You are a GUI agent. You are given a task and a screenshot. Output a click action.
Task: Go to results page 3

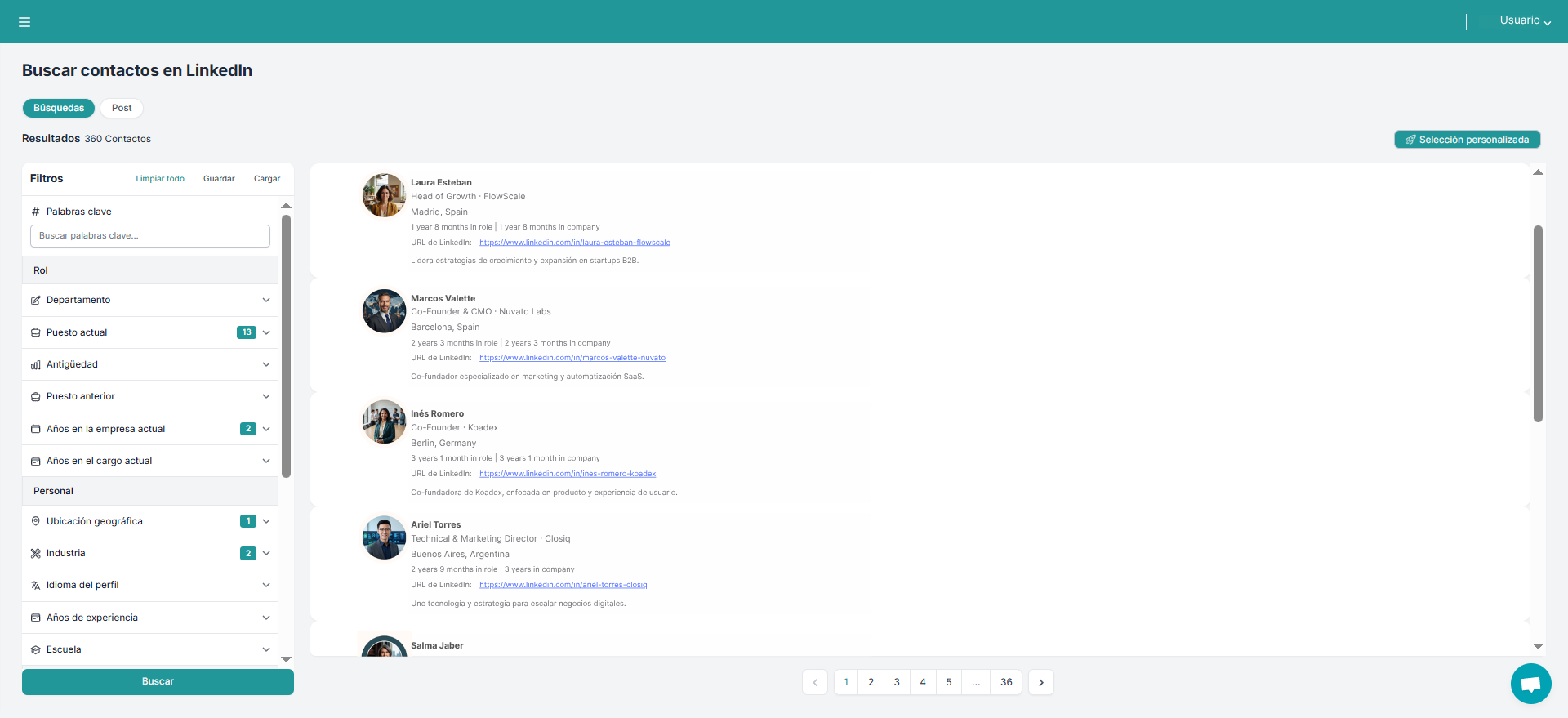[897, 682]
